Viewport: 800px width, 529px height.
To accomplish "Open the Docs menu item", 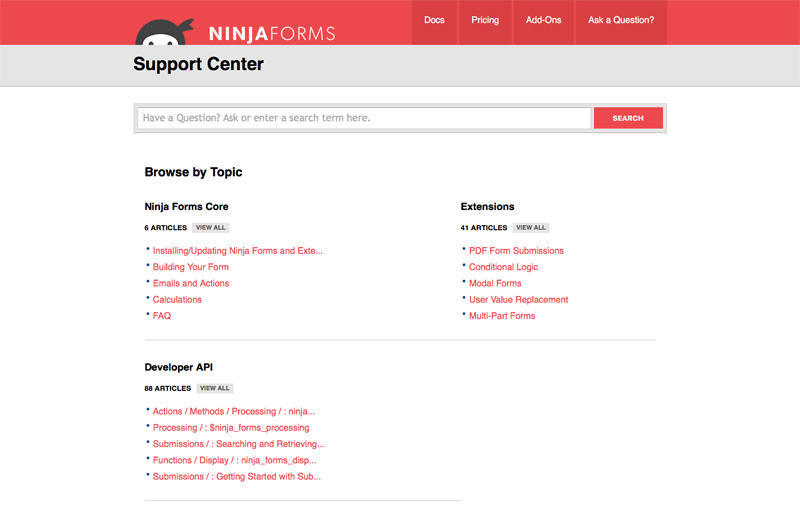I will click(434, 22).
